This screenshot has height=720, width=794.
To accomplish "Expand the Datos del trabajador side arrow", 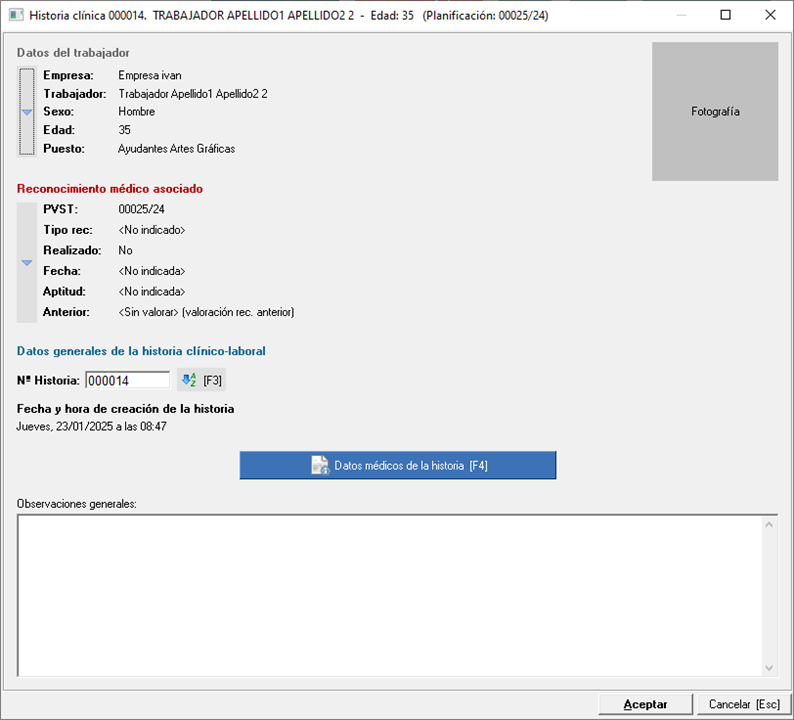I will coord(27,112).
